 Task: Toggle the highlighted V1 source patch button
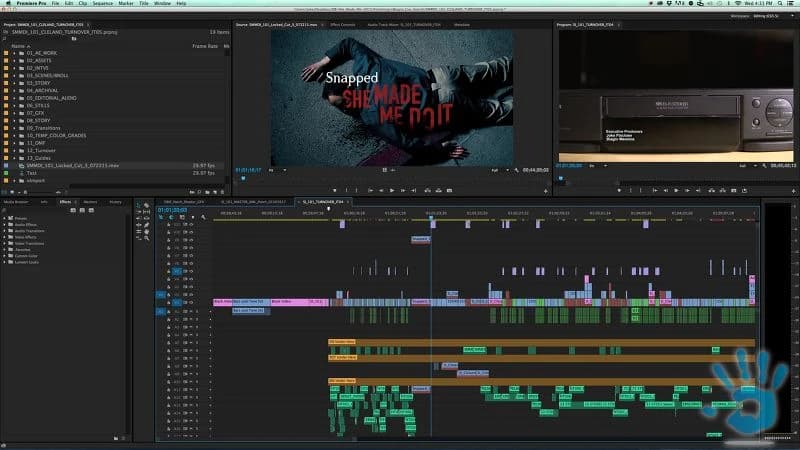[161, 295]
